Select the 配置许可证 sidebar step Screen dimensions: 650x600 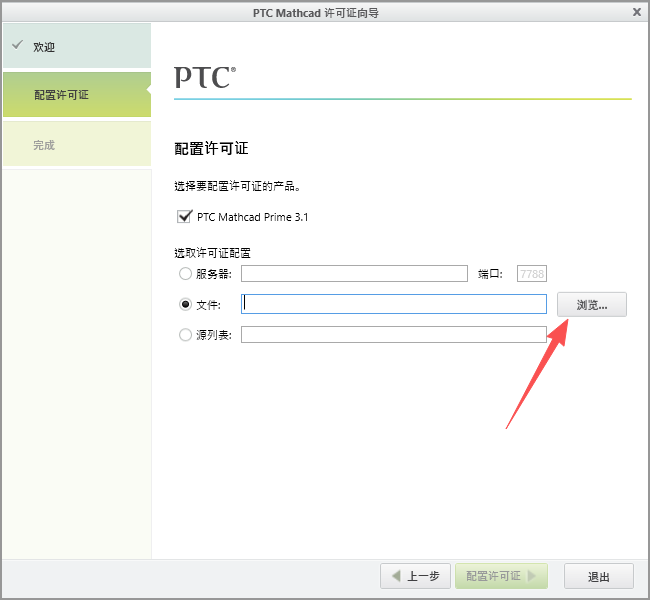click(x=77, y=95)
